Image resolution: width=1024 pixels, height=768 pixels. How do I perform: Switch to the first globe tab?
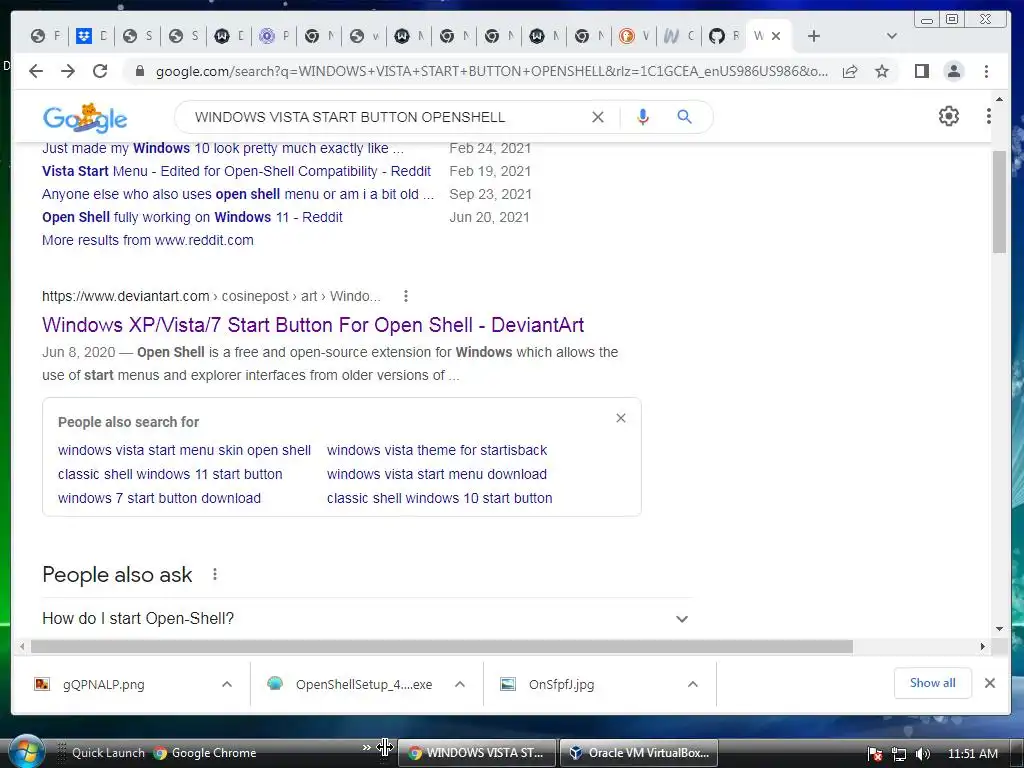[44, 36]
